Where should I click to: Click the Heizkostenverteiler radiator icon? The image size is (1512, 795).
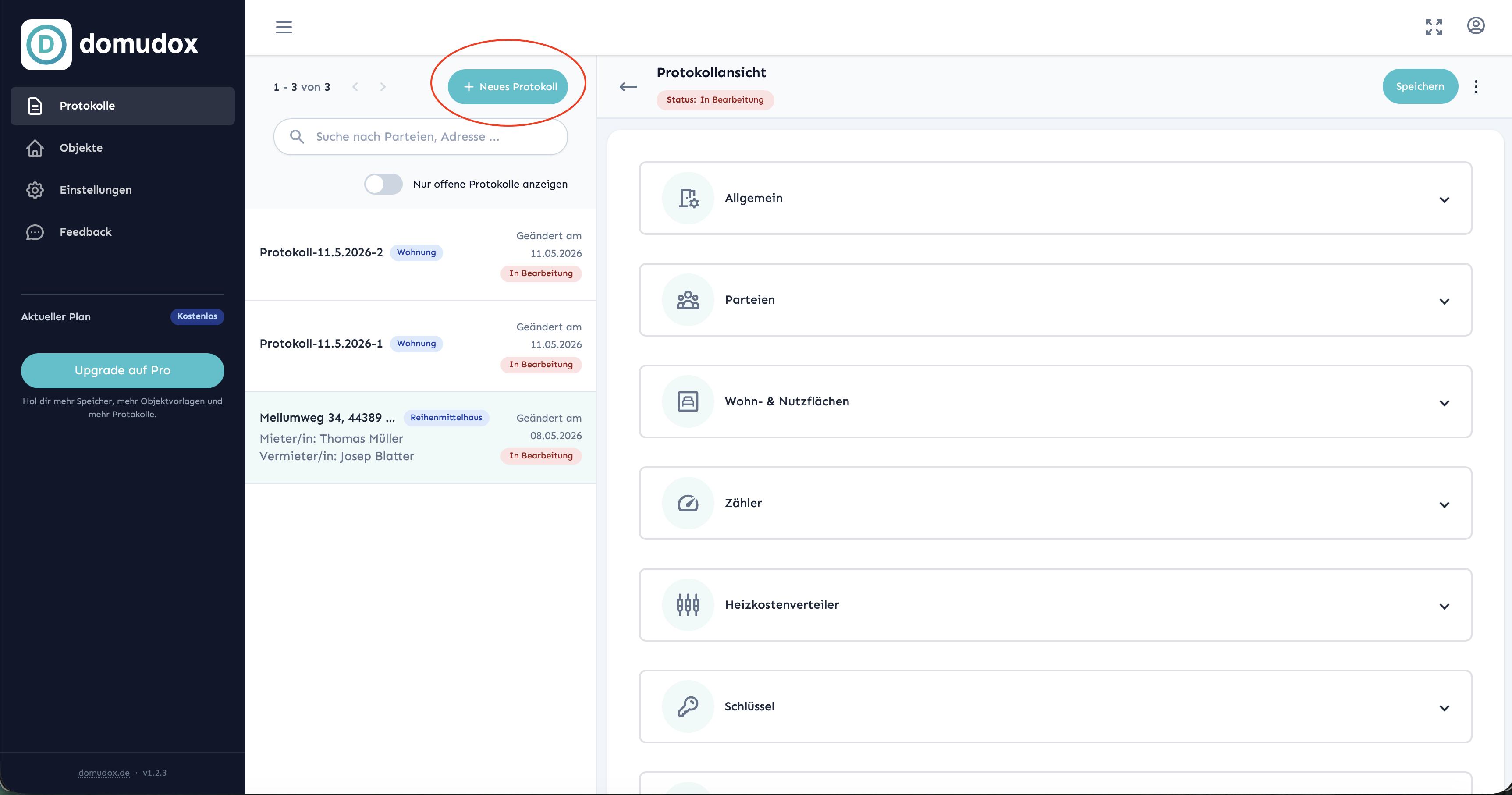pyautogui.click(x=688, y=605)
